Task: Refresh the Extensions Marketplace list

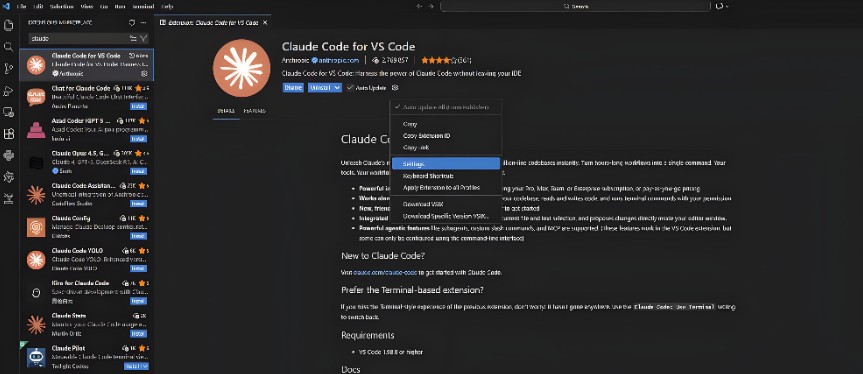Action: pos(132,23)
